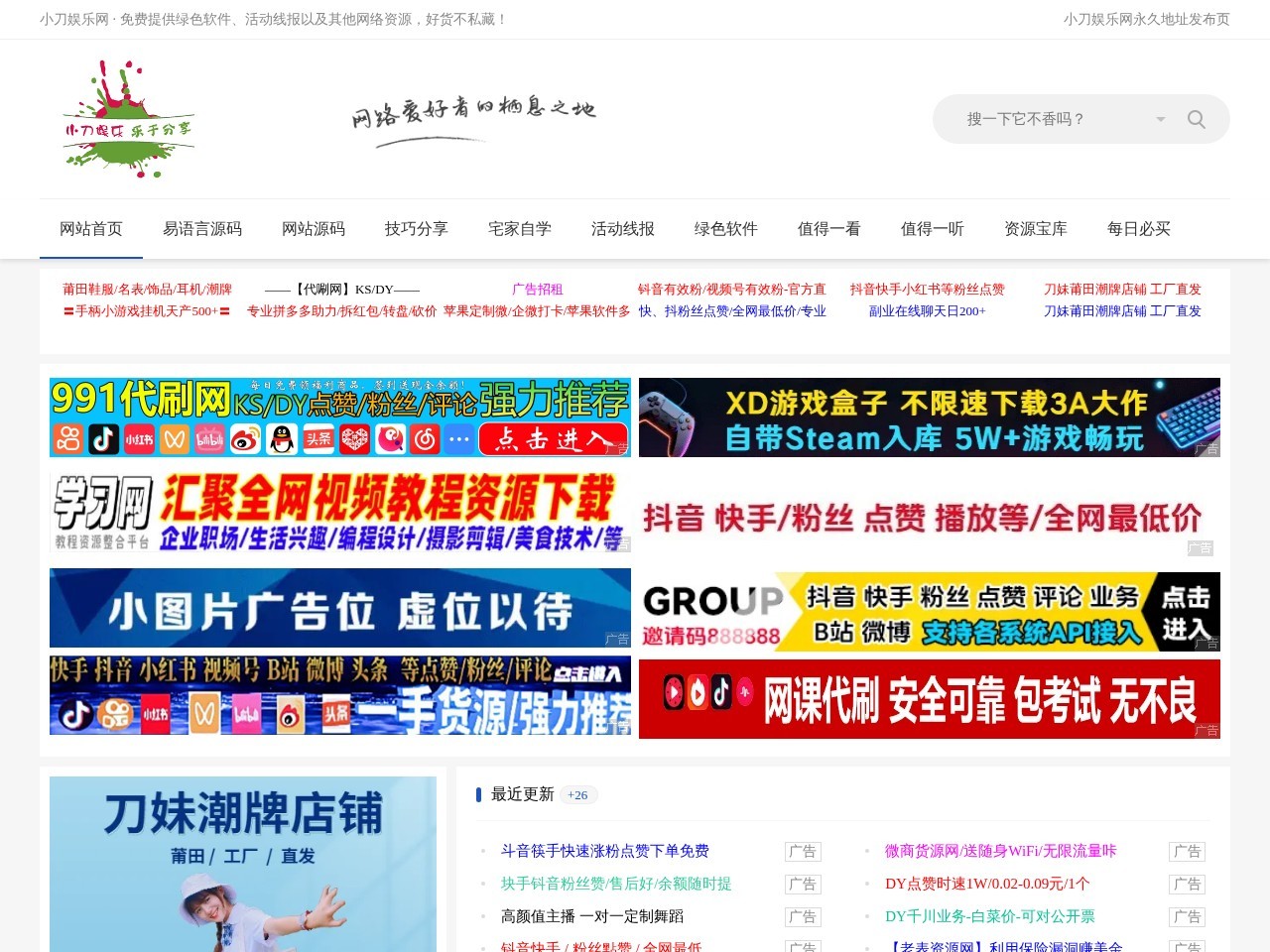This screenshot has width=1270, height=952.
Task: Open the 头条 icon on the banner
Action: pyautogui.click(x=317, y=438)
